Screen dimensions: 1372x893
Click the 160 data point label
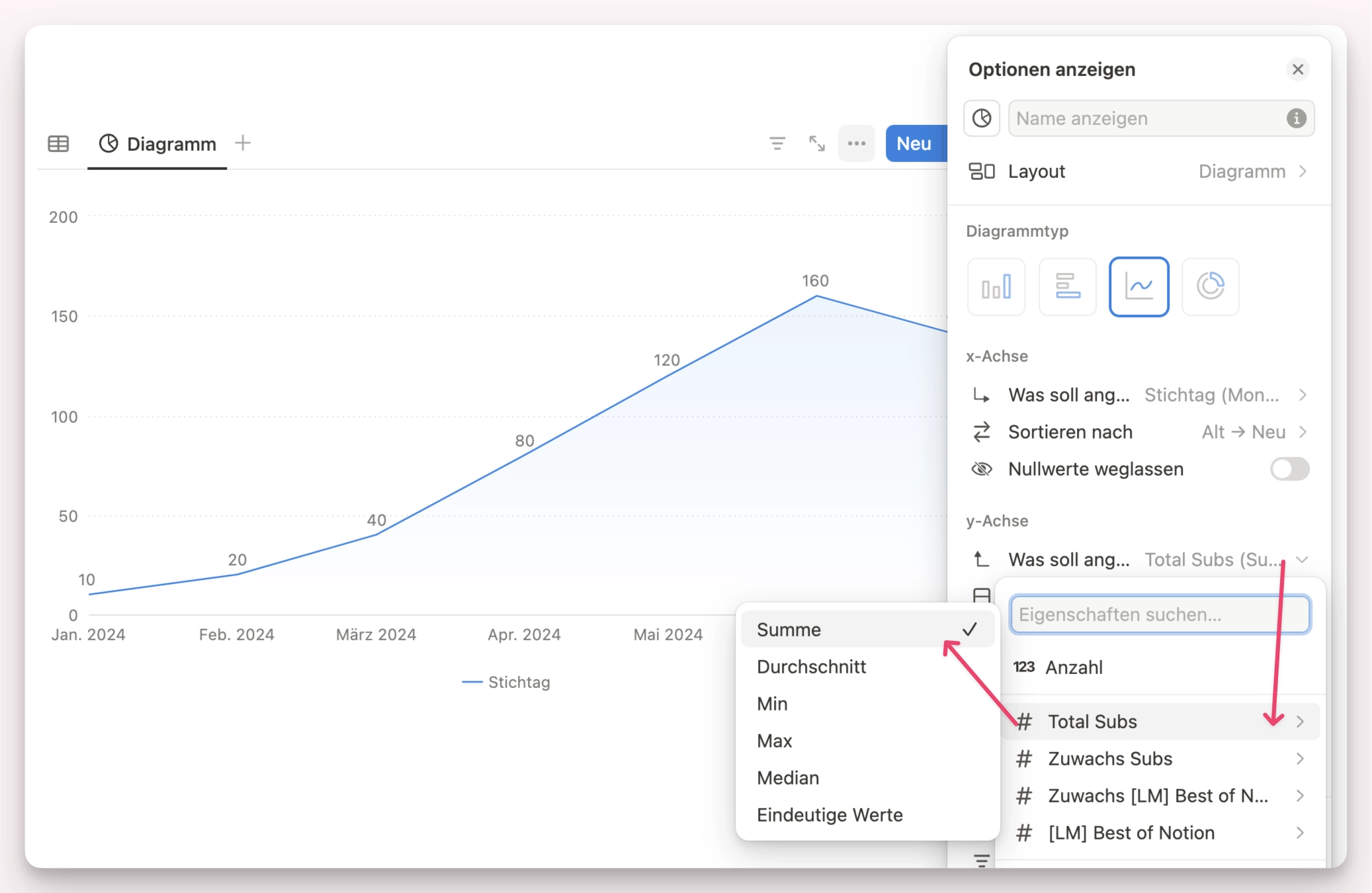click(x=815, y=280)
